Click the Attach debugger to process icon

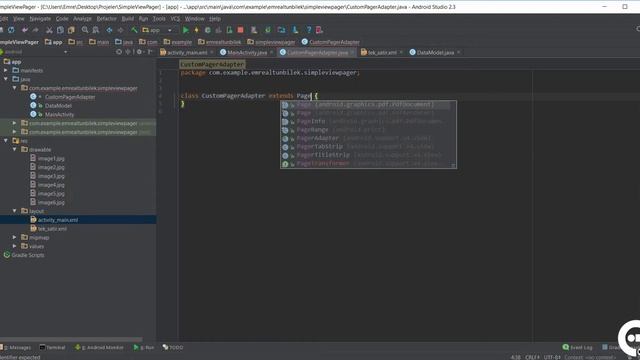229,30
